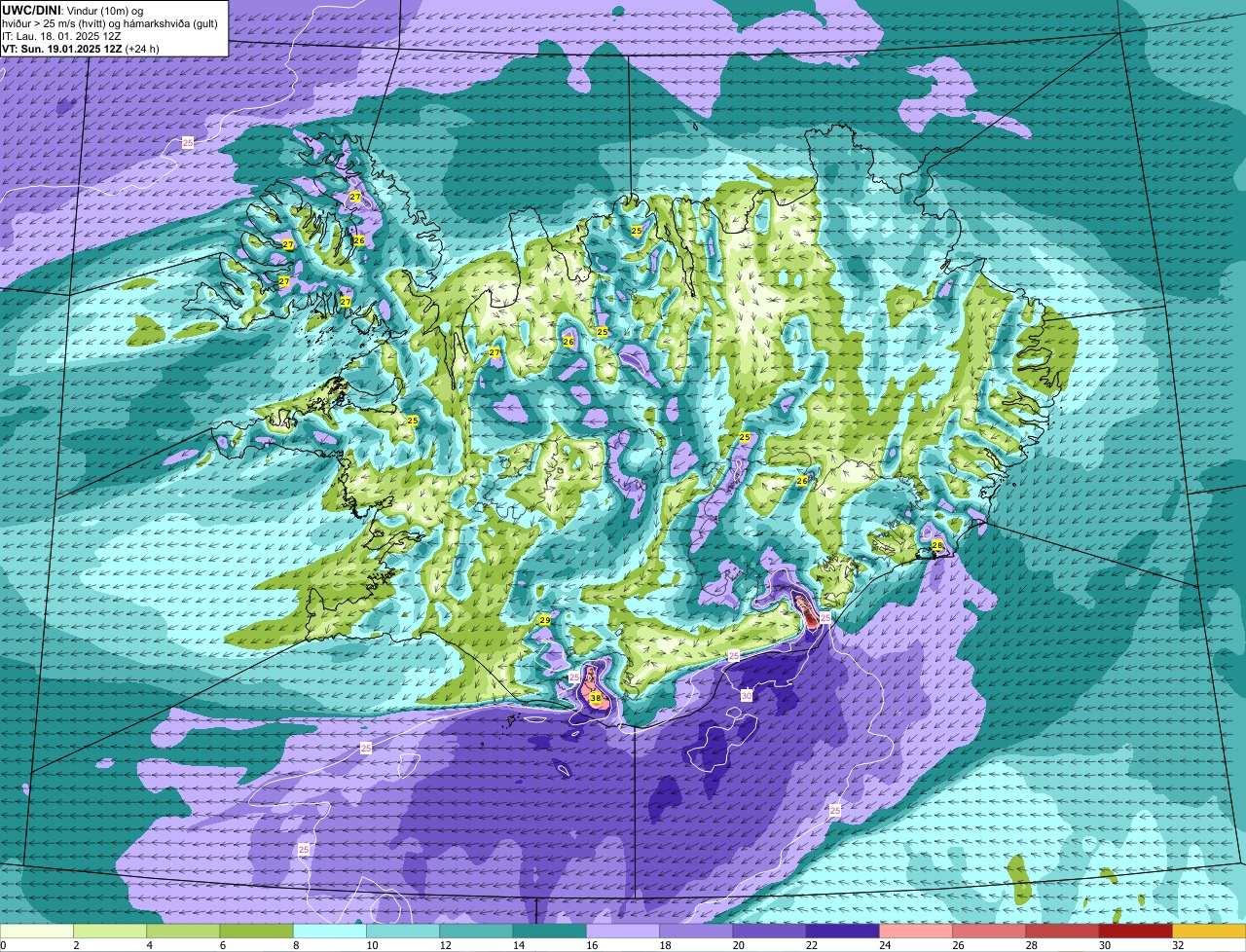1246x952 pixels.
Task: Pick the 0–2 m/s pale yellow swatch
Action: [x=37, y=931]
